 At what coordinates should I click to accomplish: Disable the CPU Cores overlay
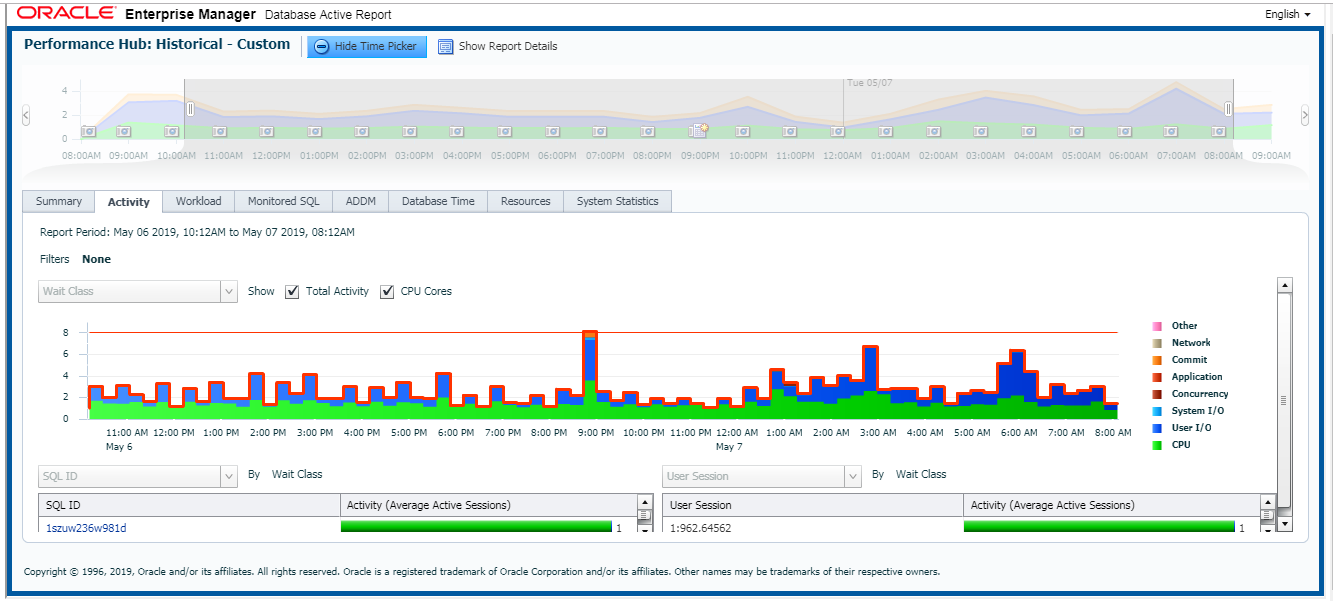pyautogui.click(x=387, y=291)
